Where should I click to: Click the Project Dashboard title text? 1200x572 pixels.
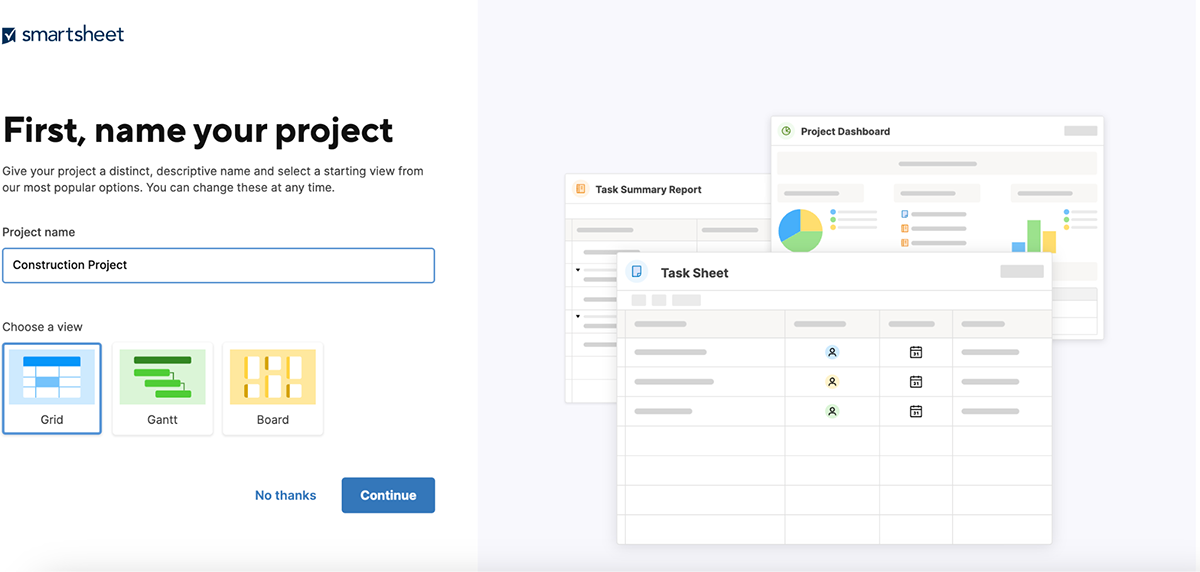click(845, 131)
